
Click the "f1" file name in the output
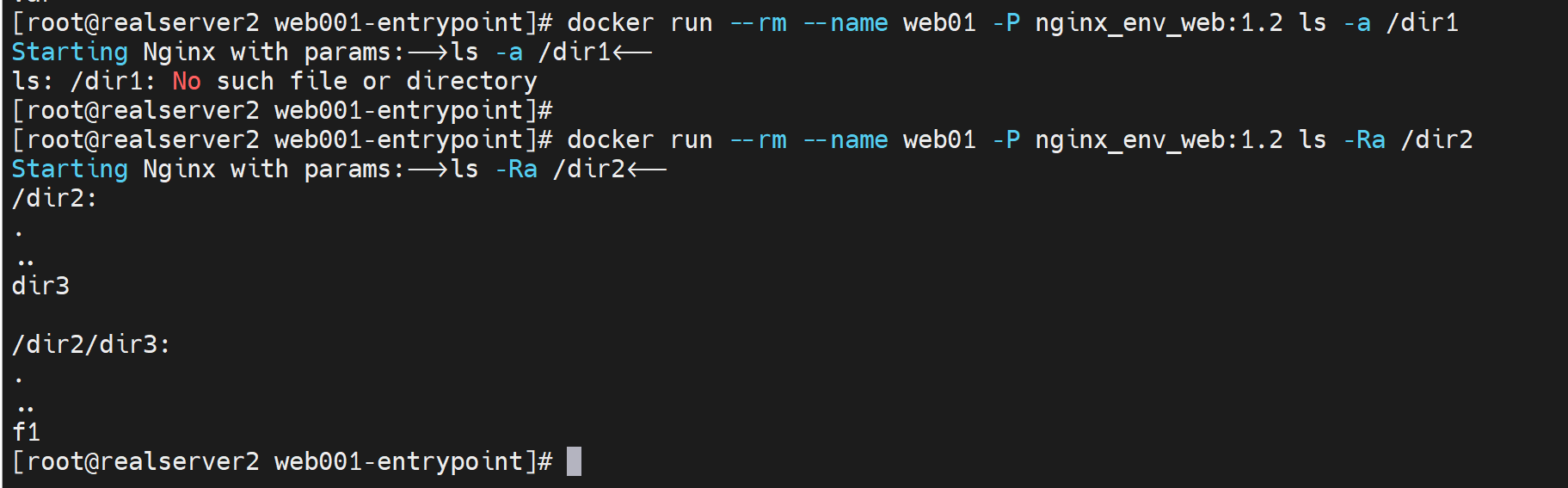click(x=26, y=432)
